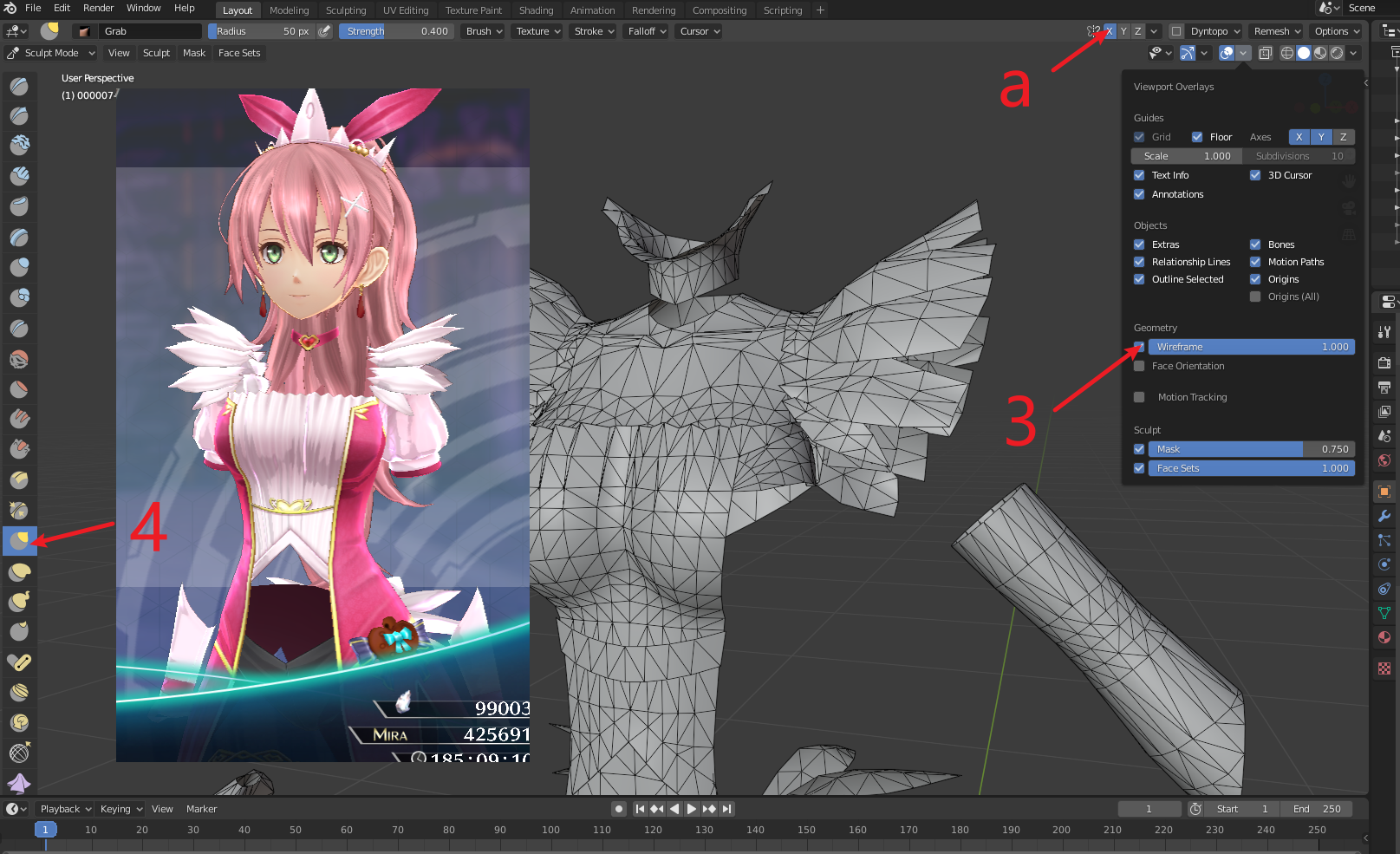Expand the Brush settings dropdown
This screenshot has width=1400, height=854.
click(x=485, y=31)
